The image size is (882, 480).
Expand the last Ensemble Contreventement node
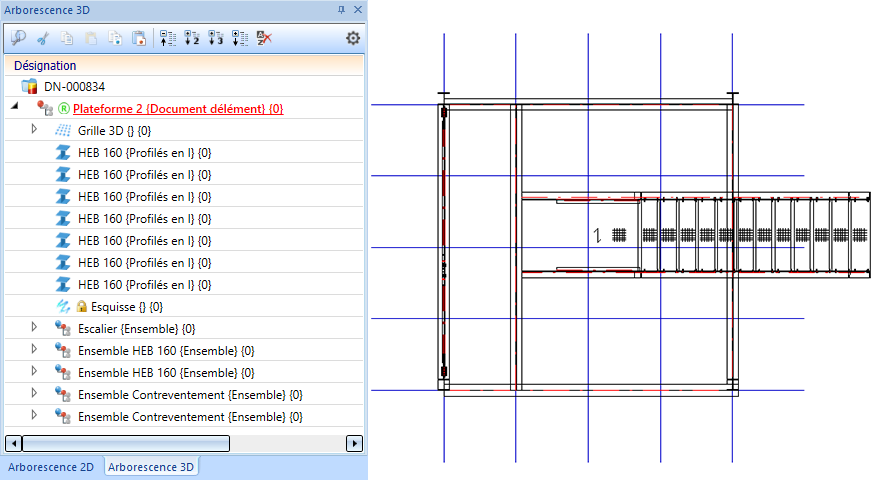coord(34,415)
